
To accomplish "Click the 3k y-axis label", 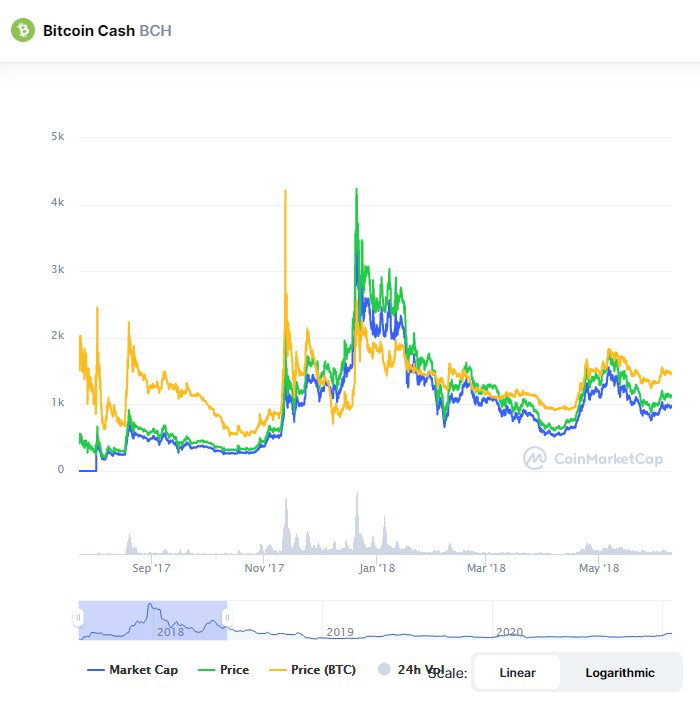I will pyautogui.click(x=58, y=269).
